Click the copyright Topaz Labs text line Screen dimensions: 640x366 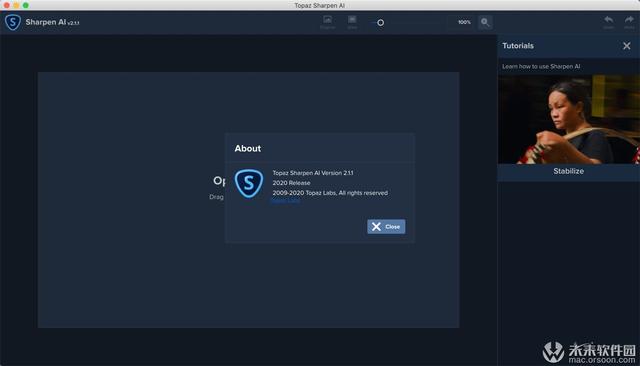click(x=330, y=193)
